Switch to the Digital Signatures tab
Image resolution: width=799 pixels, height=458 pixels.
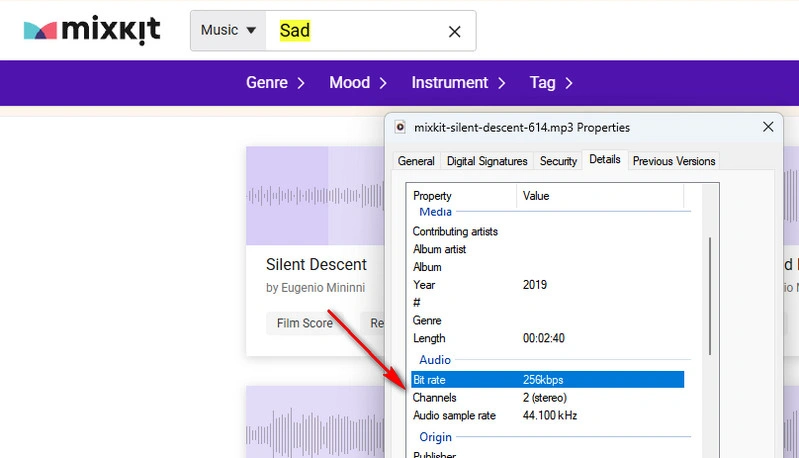click(x=487, y=161)
